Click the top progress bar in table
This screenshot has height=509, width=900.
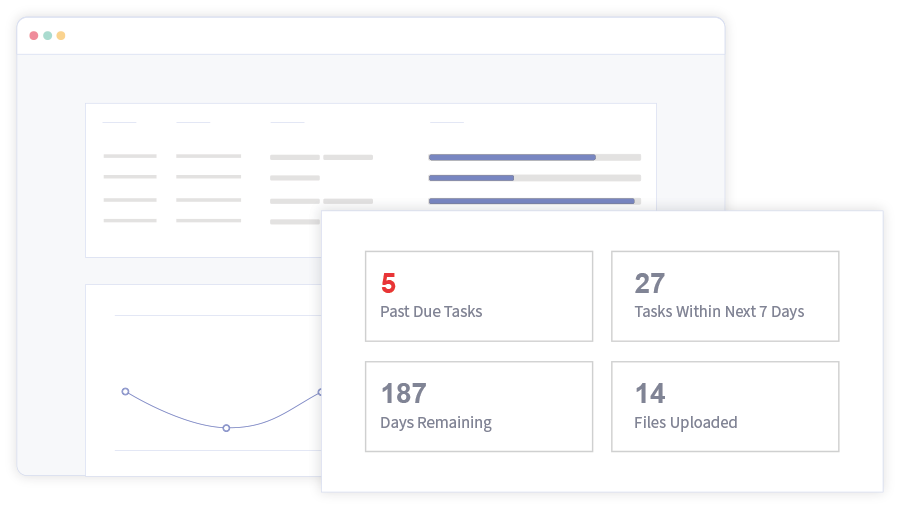(x=534, y=157)
